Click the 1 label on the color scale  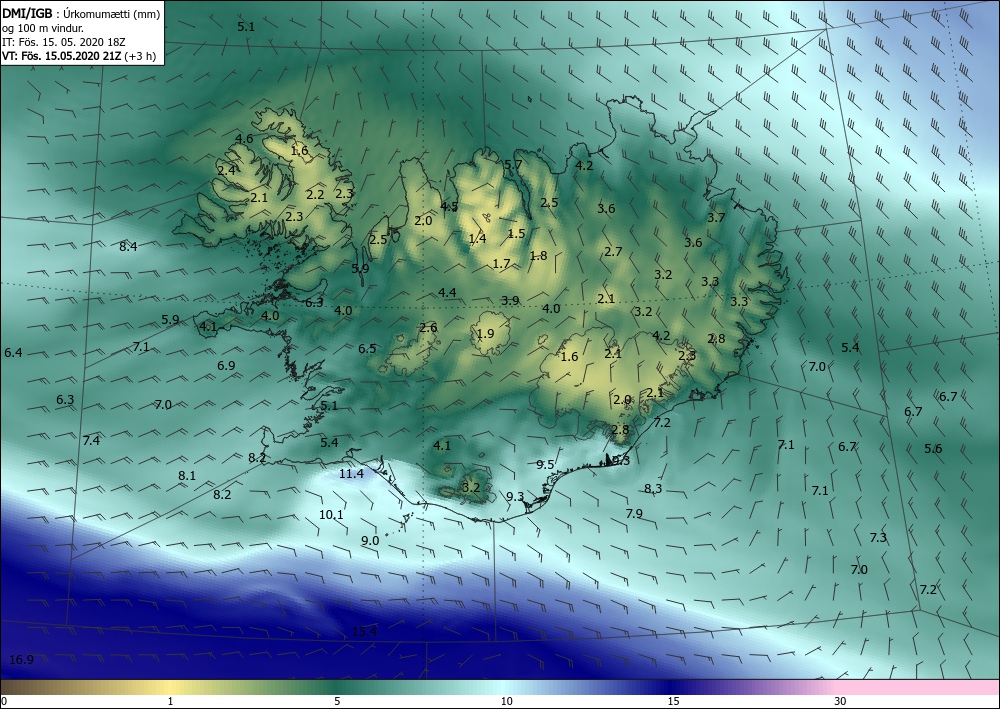tap(170, 701)
